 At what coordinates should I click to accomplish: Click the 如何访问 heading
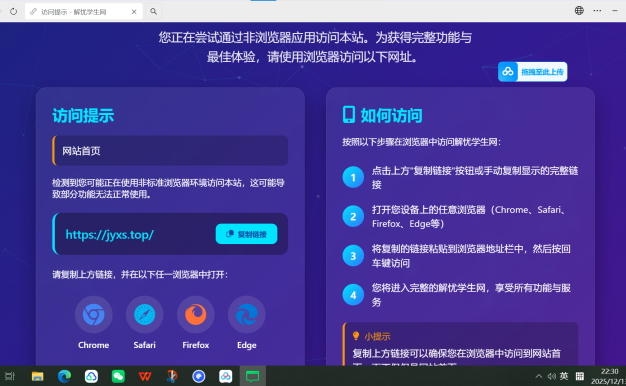[x=392, y=116]
